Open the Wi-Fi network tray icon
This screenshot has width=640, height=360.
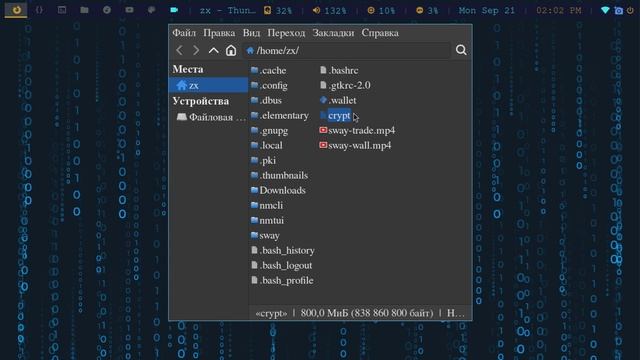point(605,10)
